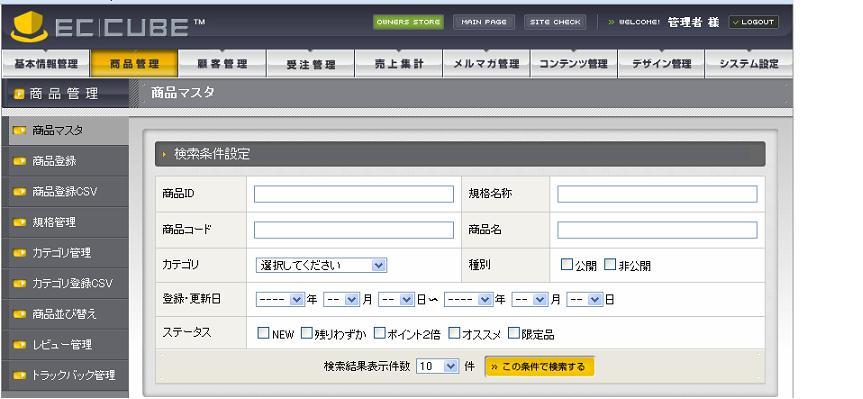Select 商品マスタ in sidebar
The image size is (863, 399).
click(x=65, y=131)
